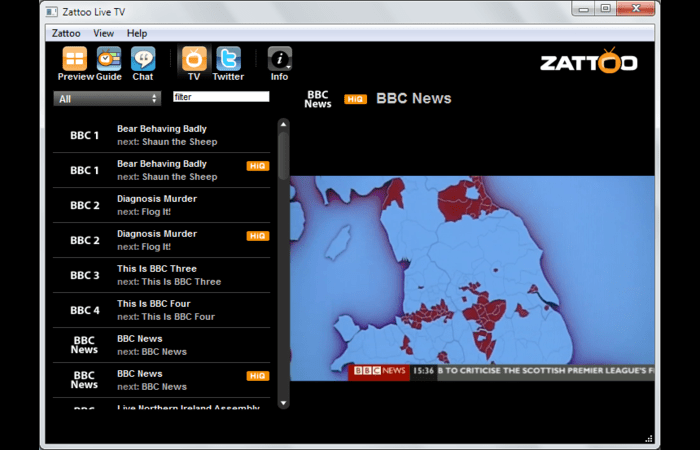Select first BBC 2 Diagnosis Murder row without HiQ
The height and width of the screenshot is (450, 700).
point(162,205)
